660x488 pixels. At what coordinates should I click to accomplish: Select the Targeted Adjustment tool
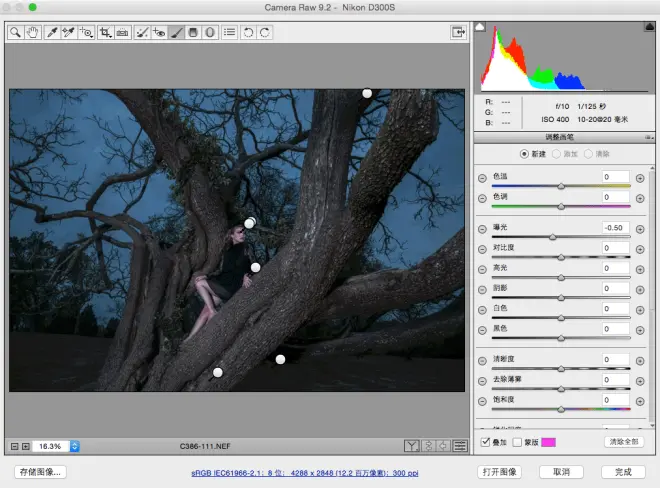click(86, 32)
